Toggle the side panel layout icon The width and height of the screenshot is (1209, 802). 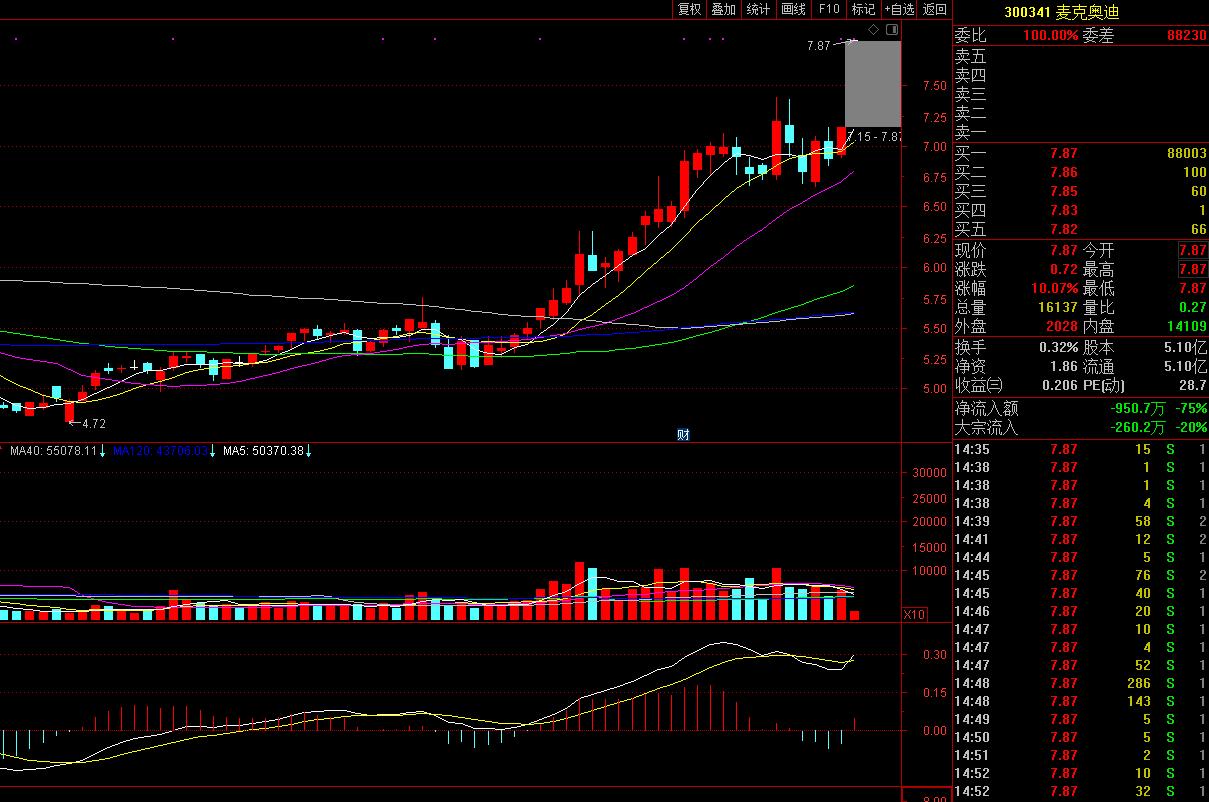tap(891, 31)
